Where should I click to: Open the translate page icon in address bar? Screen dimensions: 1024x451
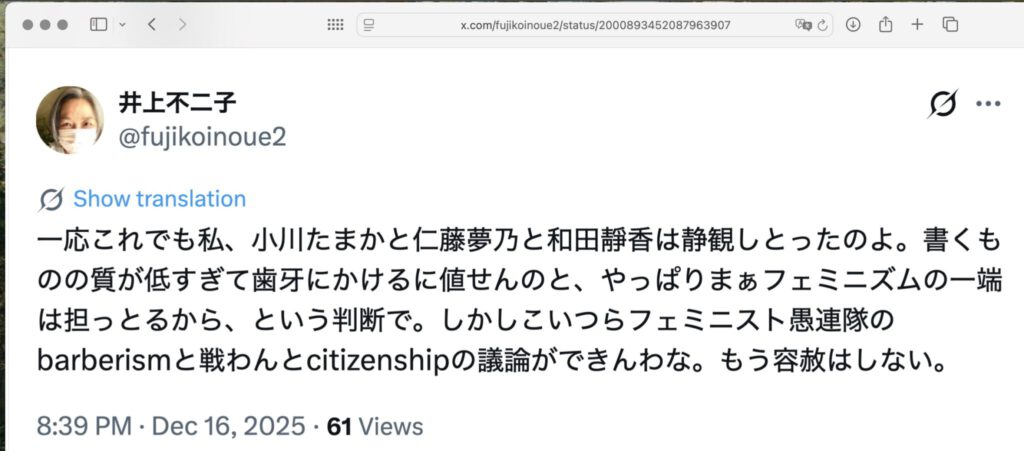click(803, 25)
